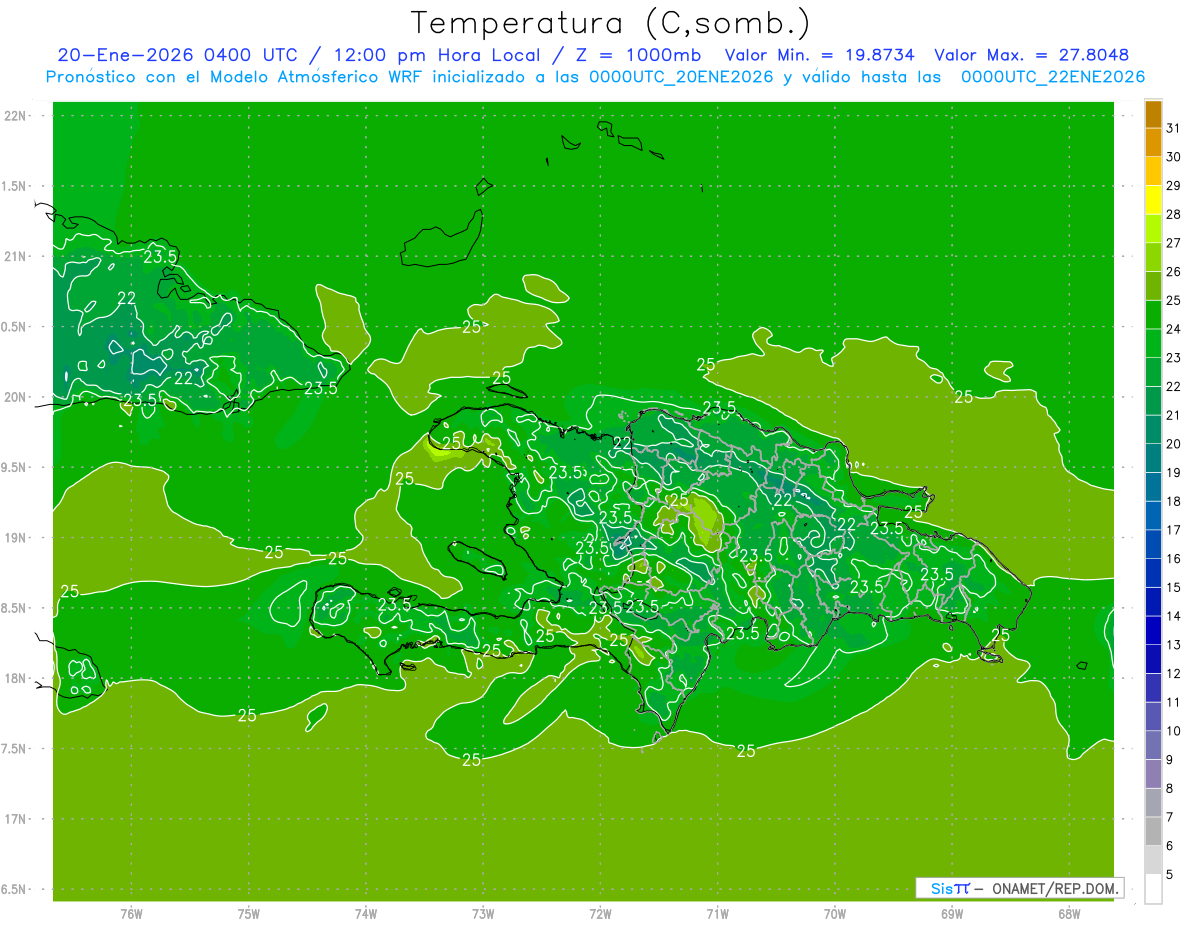Select the "9.5N" latitude axis label
The height and width of the screenshot is (927, 1200).
pyautogui.click(x=16, y=467)
